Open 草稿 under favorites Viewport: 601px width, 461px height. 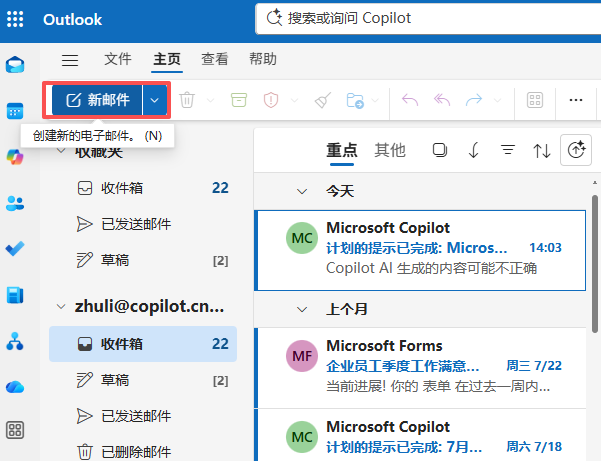point(143,260)
